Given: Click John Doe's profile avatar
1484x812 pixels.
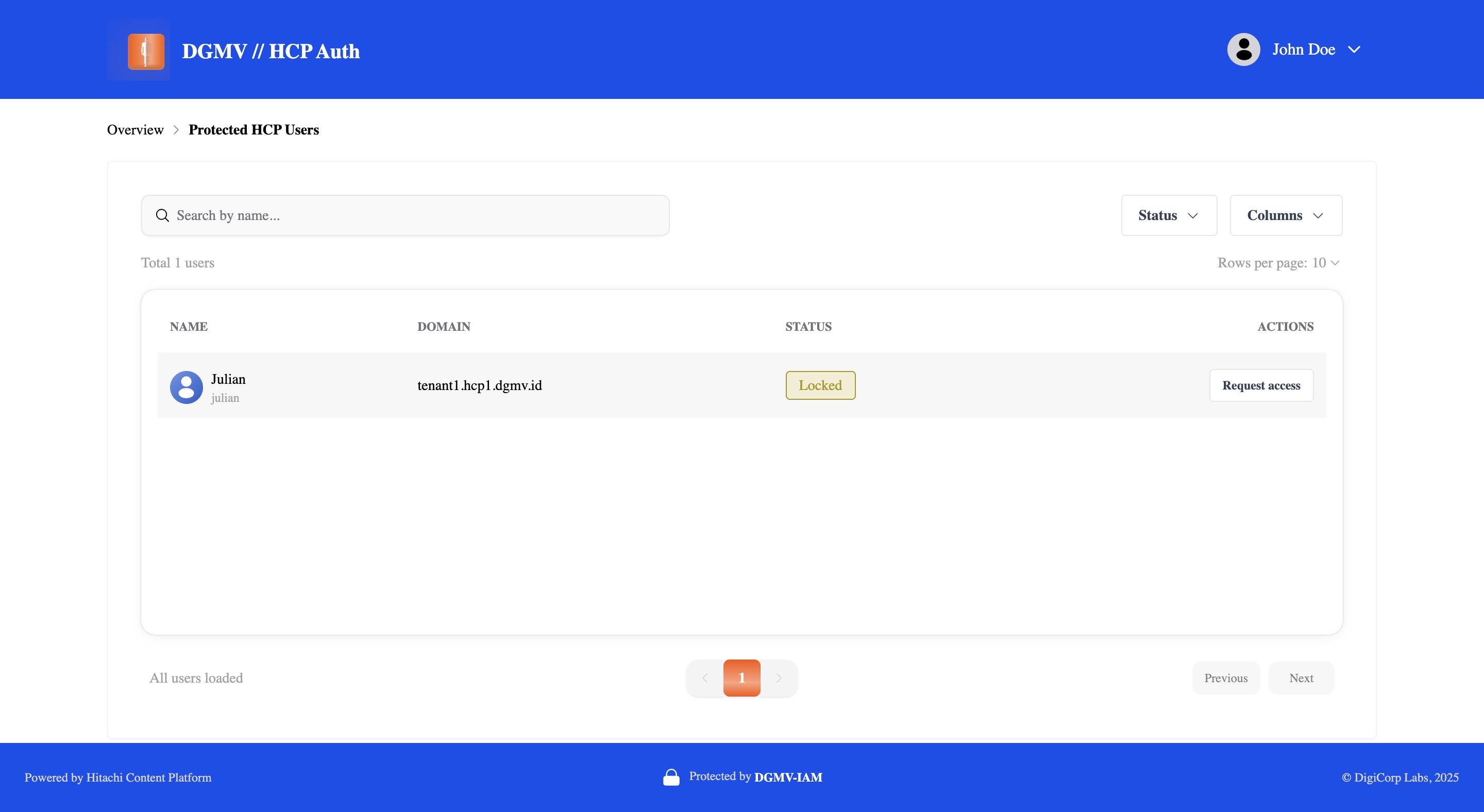Looking at the screenshot, I should coord(1243,49).
